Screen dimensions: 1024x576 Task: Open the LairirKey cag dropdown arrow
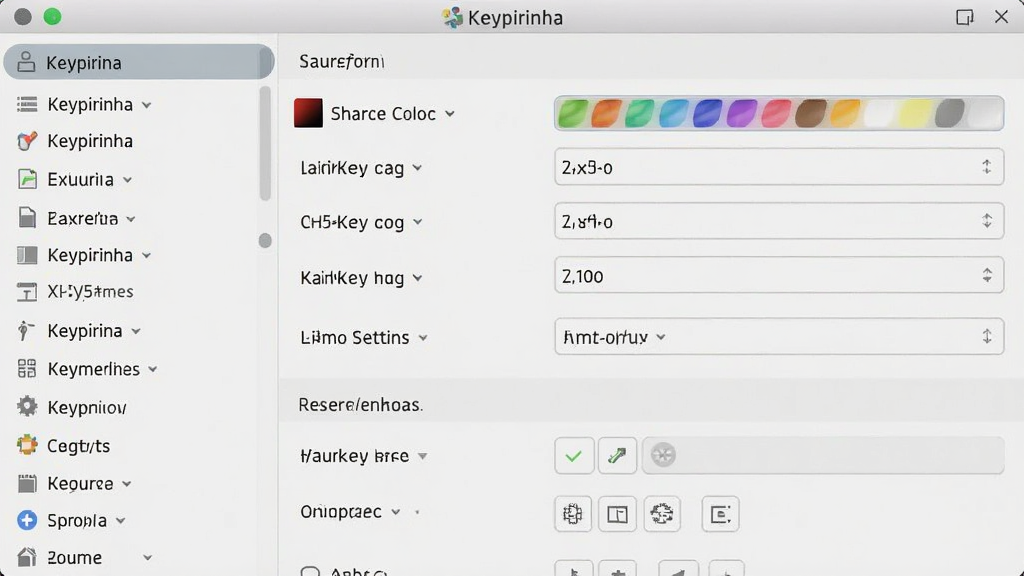pos(417,168)
